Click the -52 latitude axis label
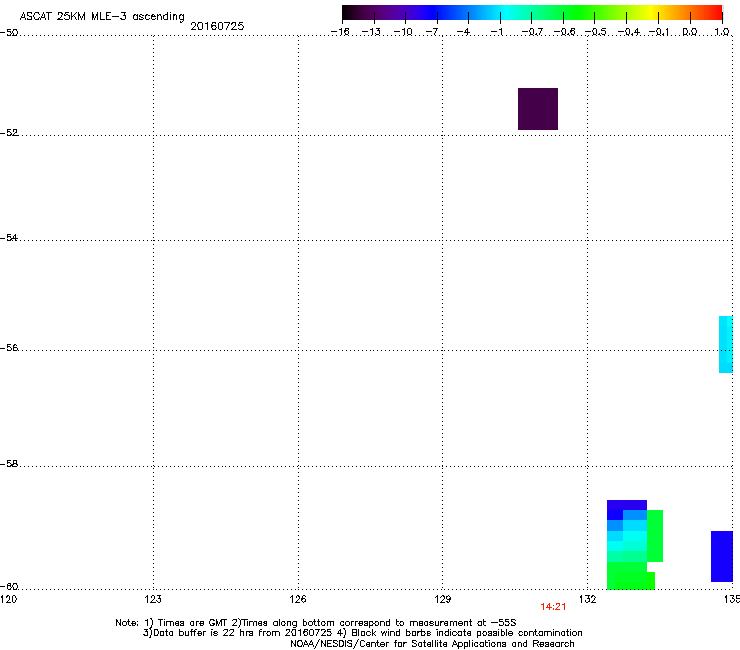Image resolution: width=740 pixels, height=650 pixels. (9, 133)
